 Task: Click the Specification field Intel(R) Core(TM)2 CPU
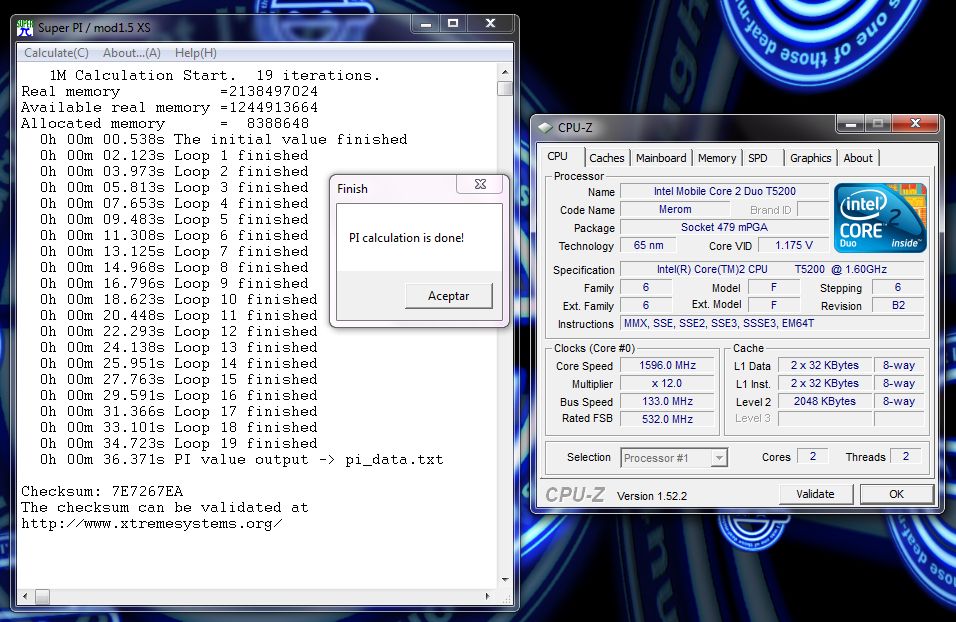(x=772, y=270)
